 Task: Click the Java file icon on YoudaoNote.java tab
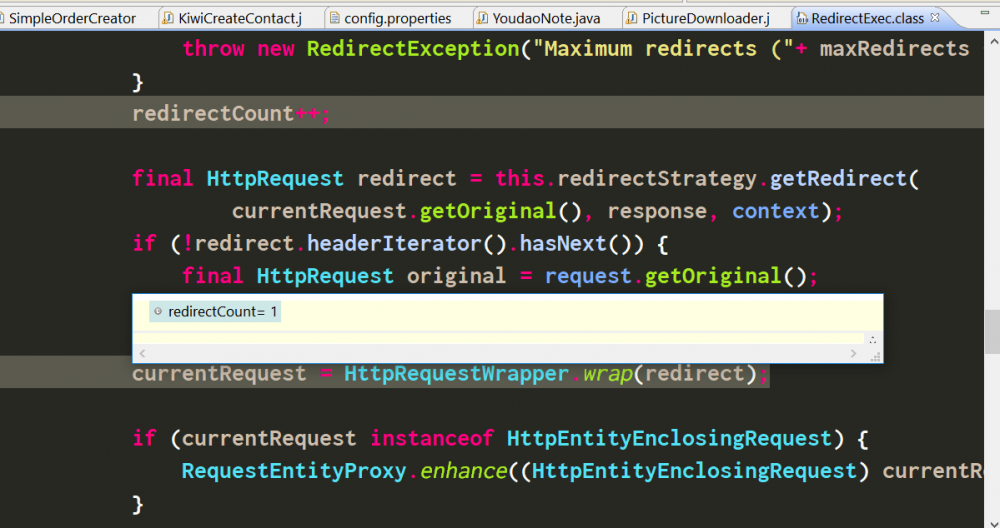(x=483, y=18)
